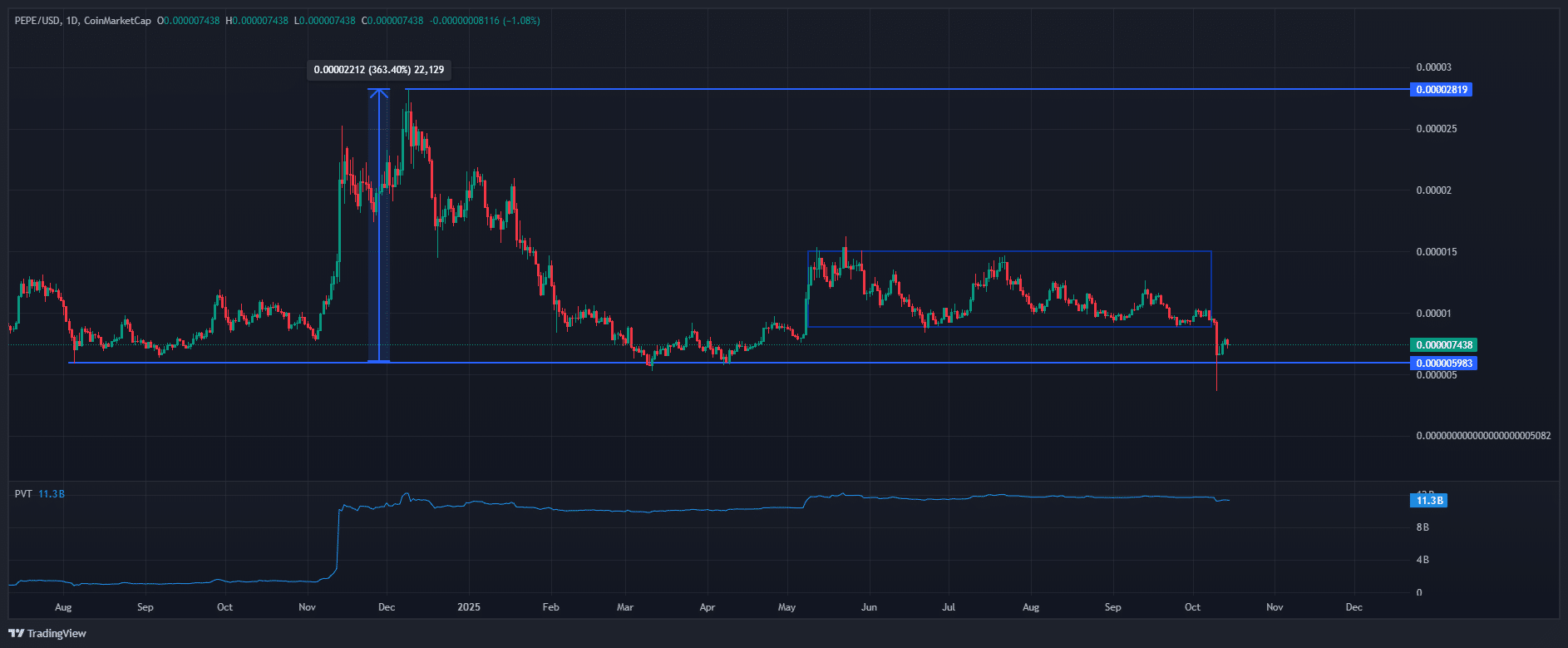Viewport: 1568px width, 648px height.
Task: Select the green 0.000007438 current price tag
Action: (x=1442, y=345)
